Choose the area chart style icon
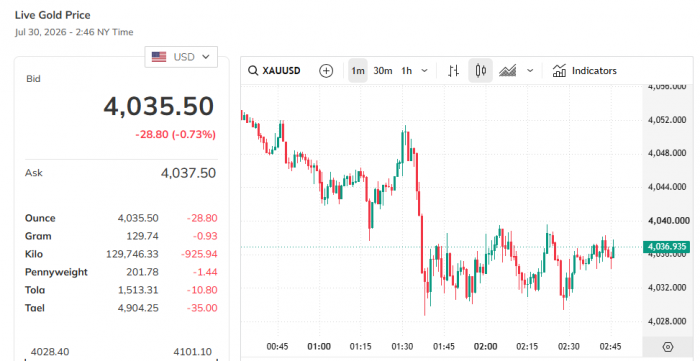 [508, 71]
